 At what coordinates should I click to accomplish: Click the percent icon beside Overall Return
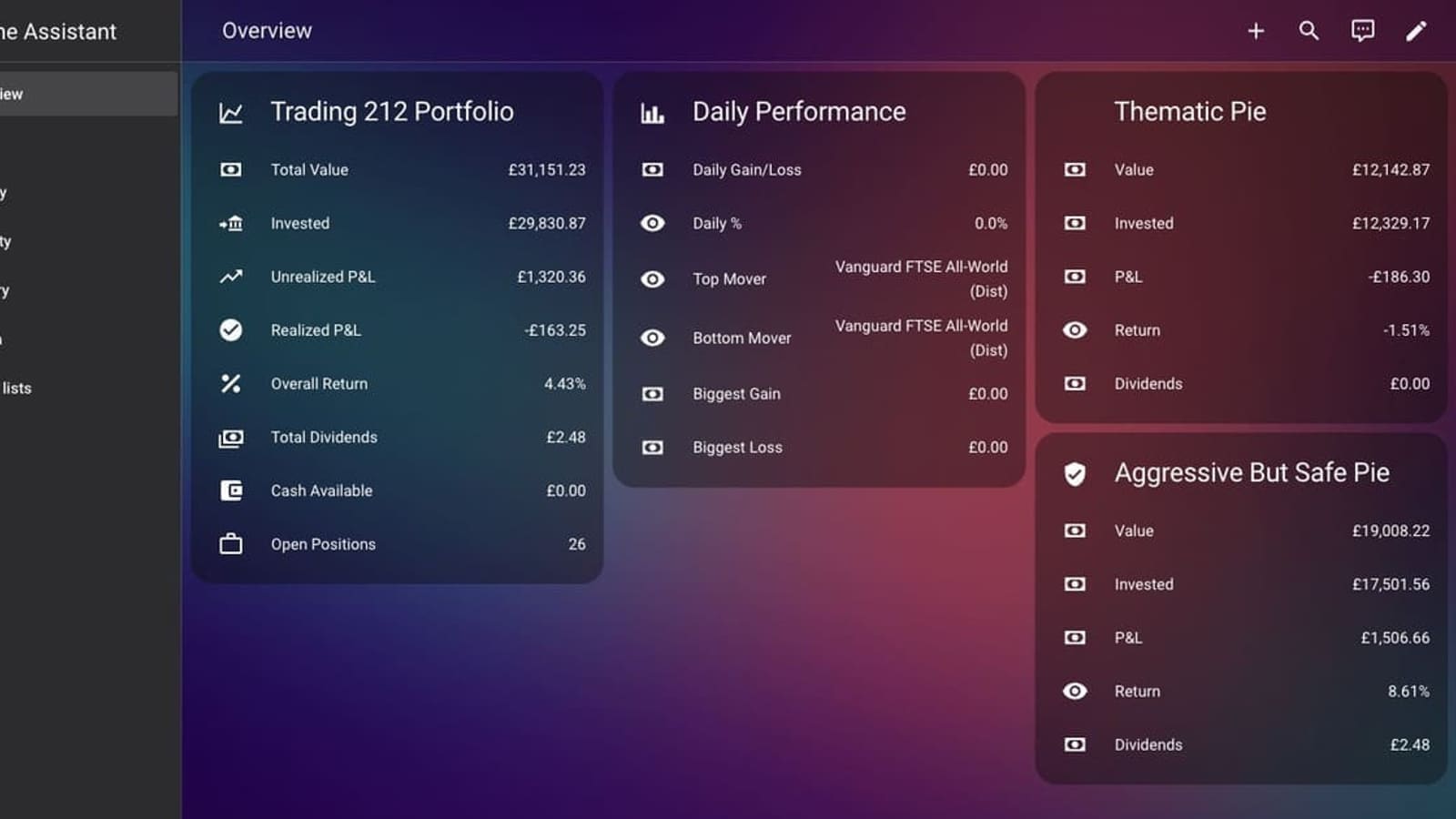231,384
